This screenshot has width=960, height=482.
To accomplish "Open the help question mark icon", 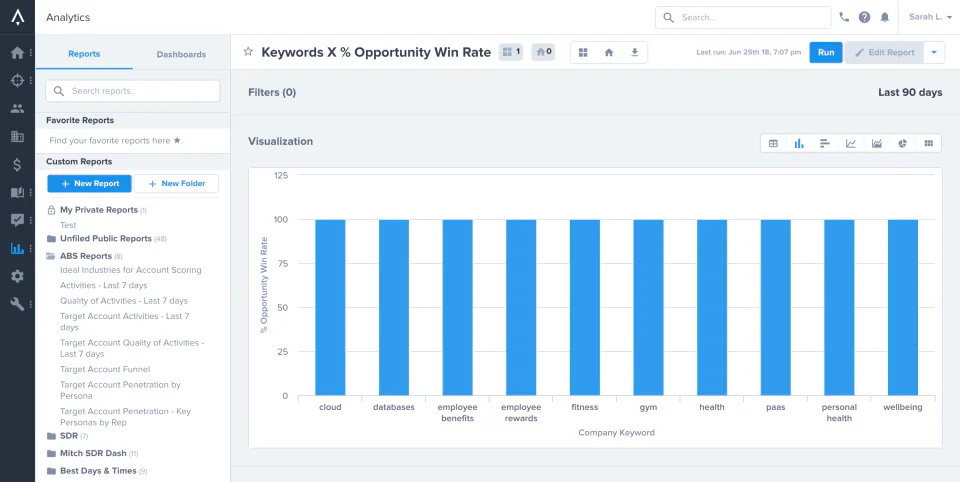I will tap(864, 17).
